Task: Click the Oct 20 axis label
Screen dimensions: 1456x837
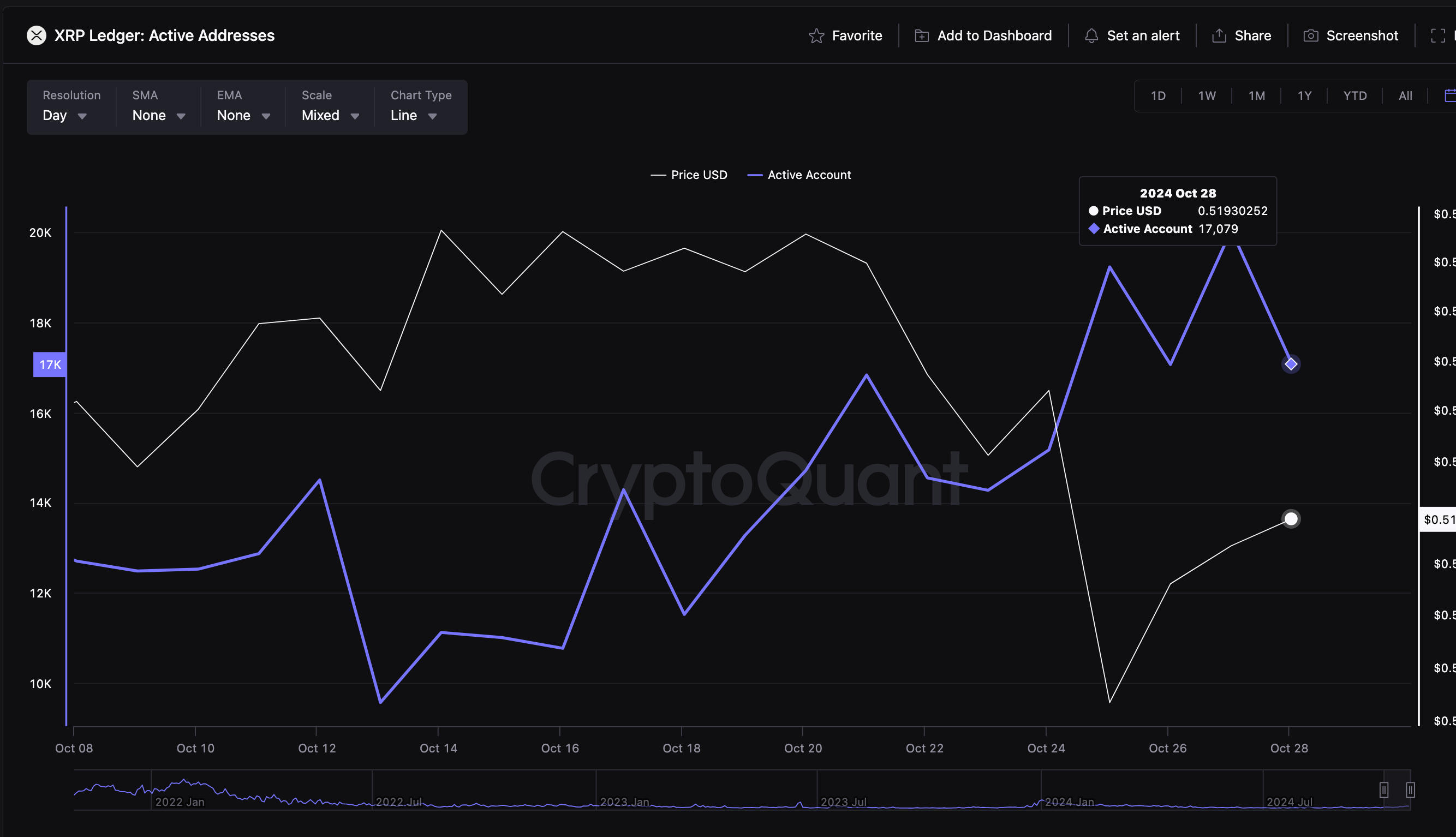Action: [803, 748]
